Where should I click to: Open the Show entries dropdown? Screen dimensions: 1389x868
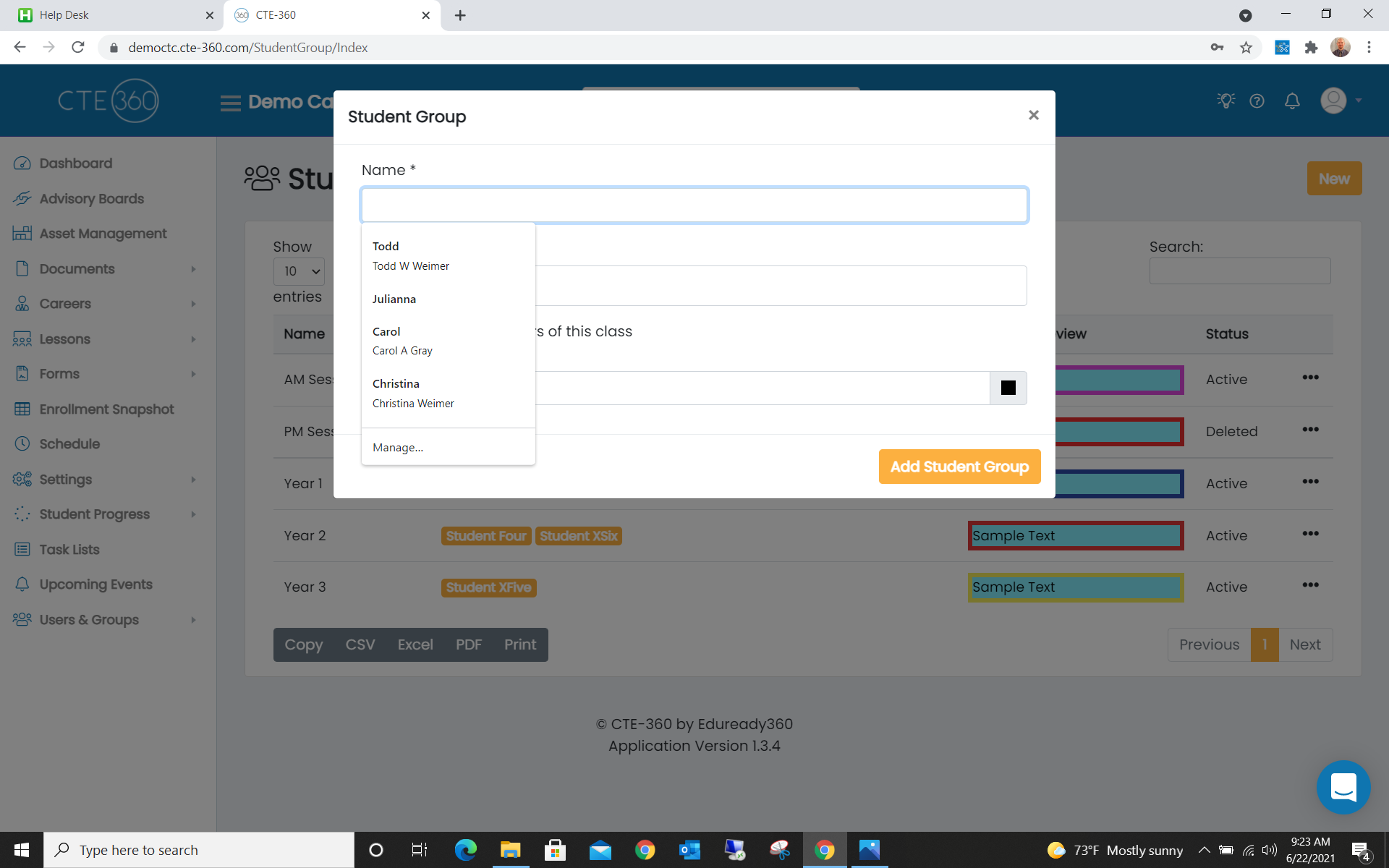pos(299,271)
